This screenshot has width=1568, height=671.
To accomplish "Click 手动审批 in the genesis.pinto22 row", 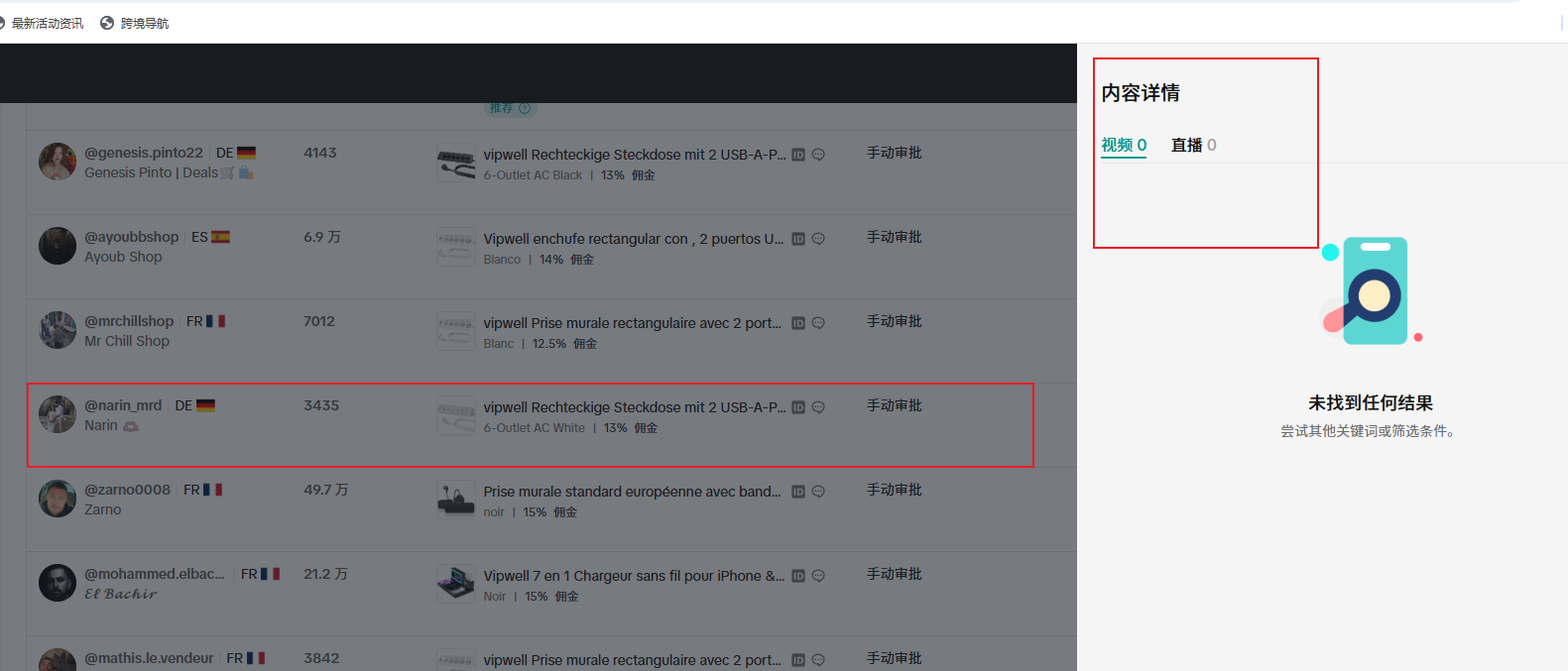I will coord(894,153).
